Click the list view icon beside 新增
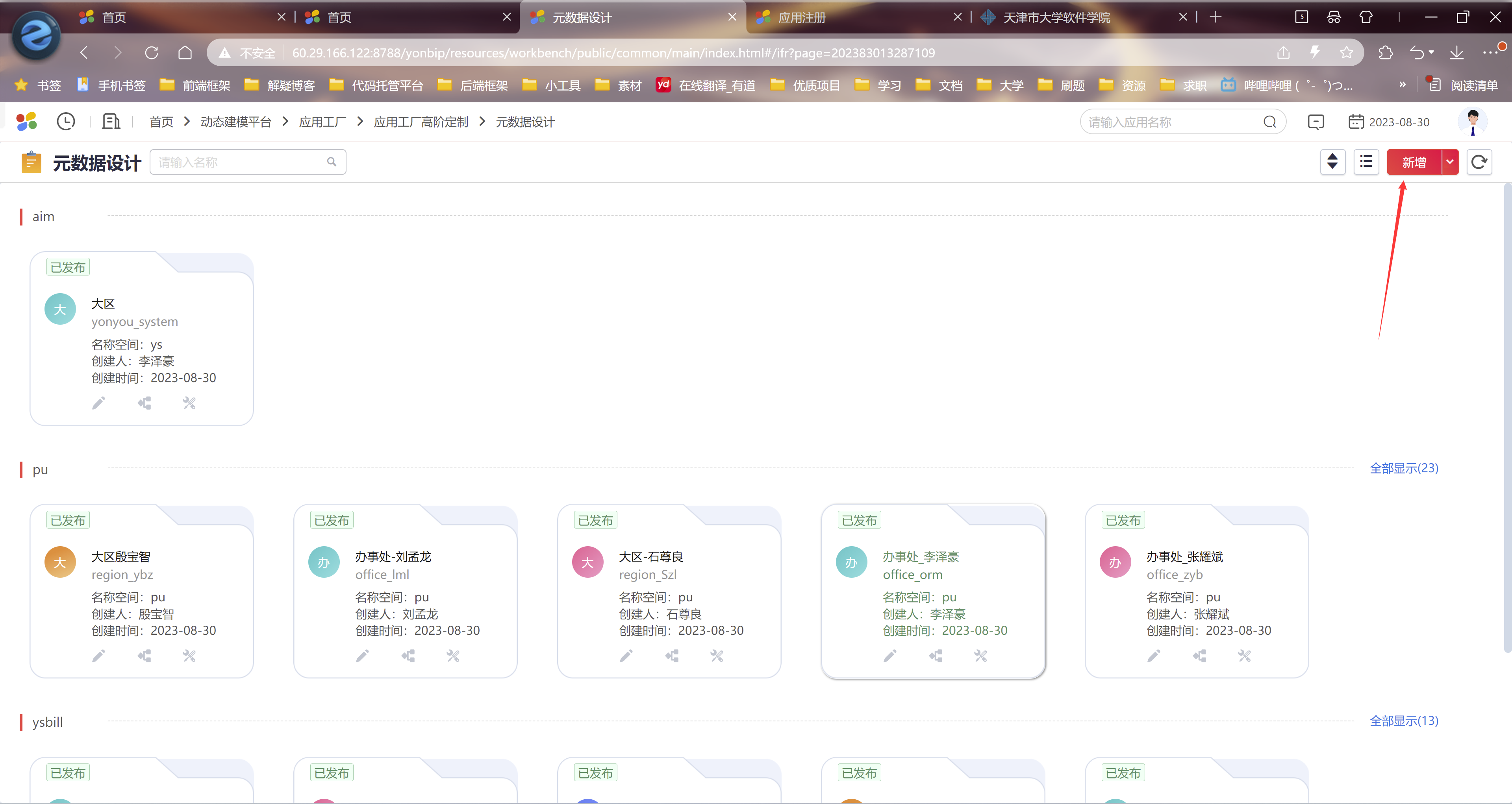 (x=1366, y=162)
